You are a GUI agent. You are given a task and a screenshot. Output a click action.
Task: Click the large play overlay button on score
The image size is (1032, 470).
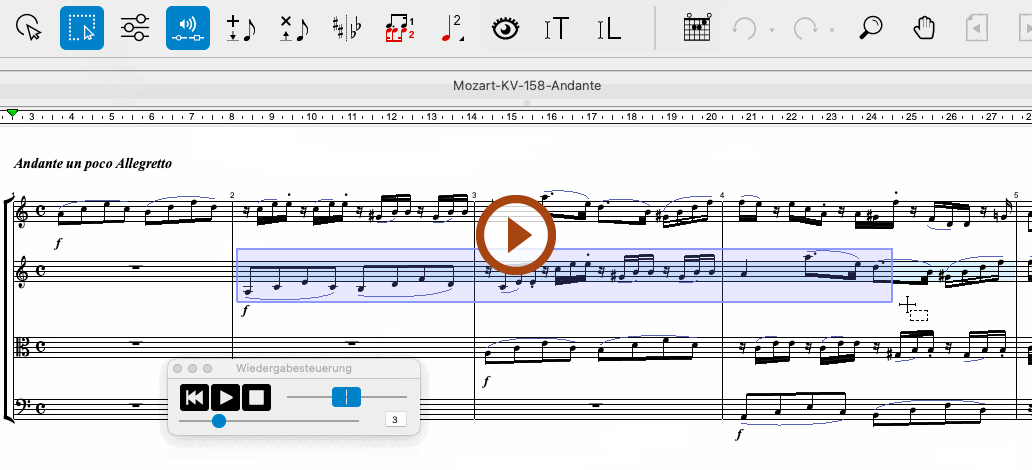pos(516,236)
